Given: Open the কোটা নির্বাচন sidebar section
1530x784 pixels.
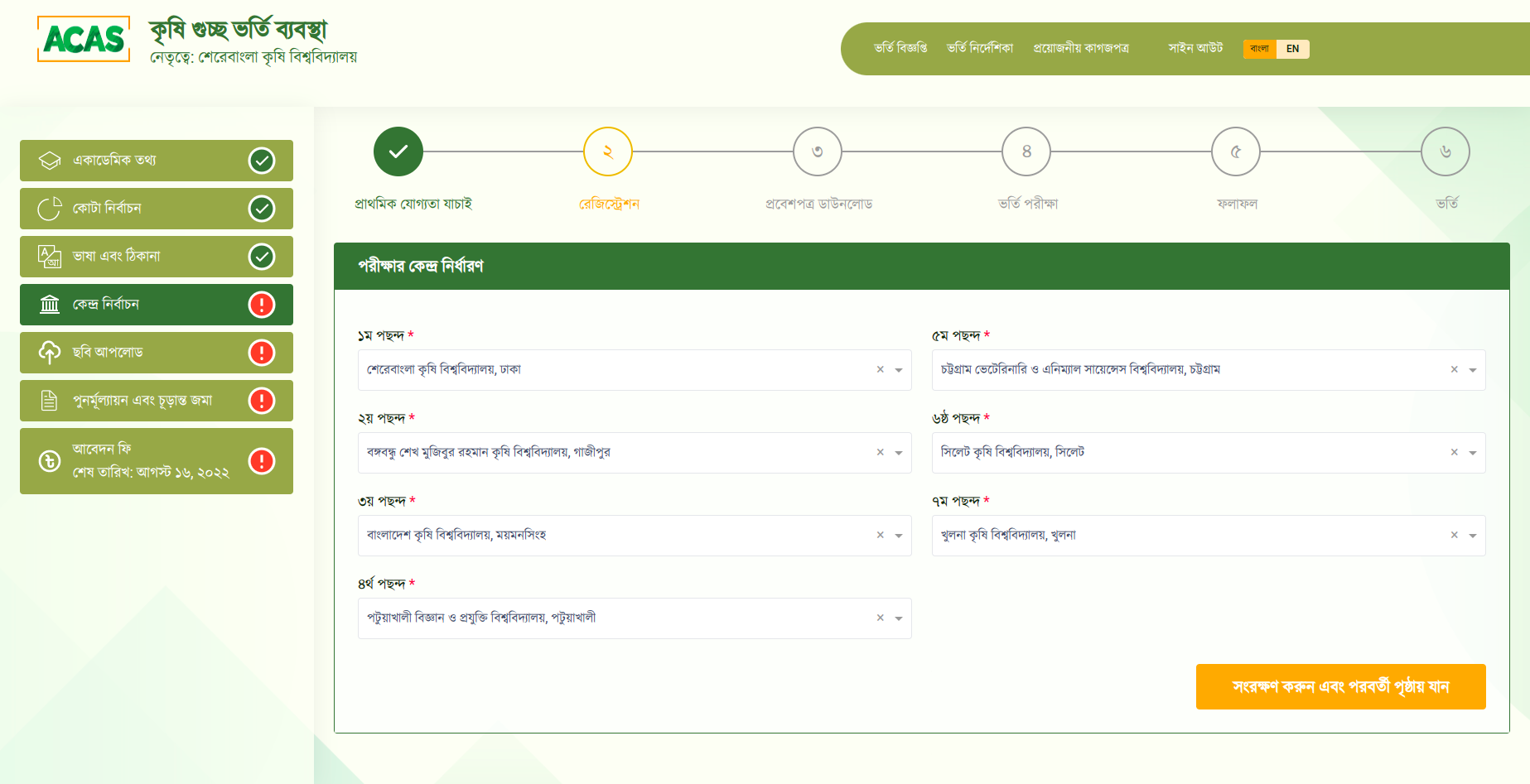Looking at the screenshot, I should click(157, 209).
